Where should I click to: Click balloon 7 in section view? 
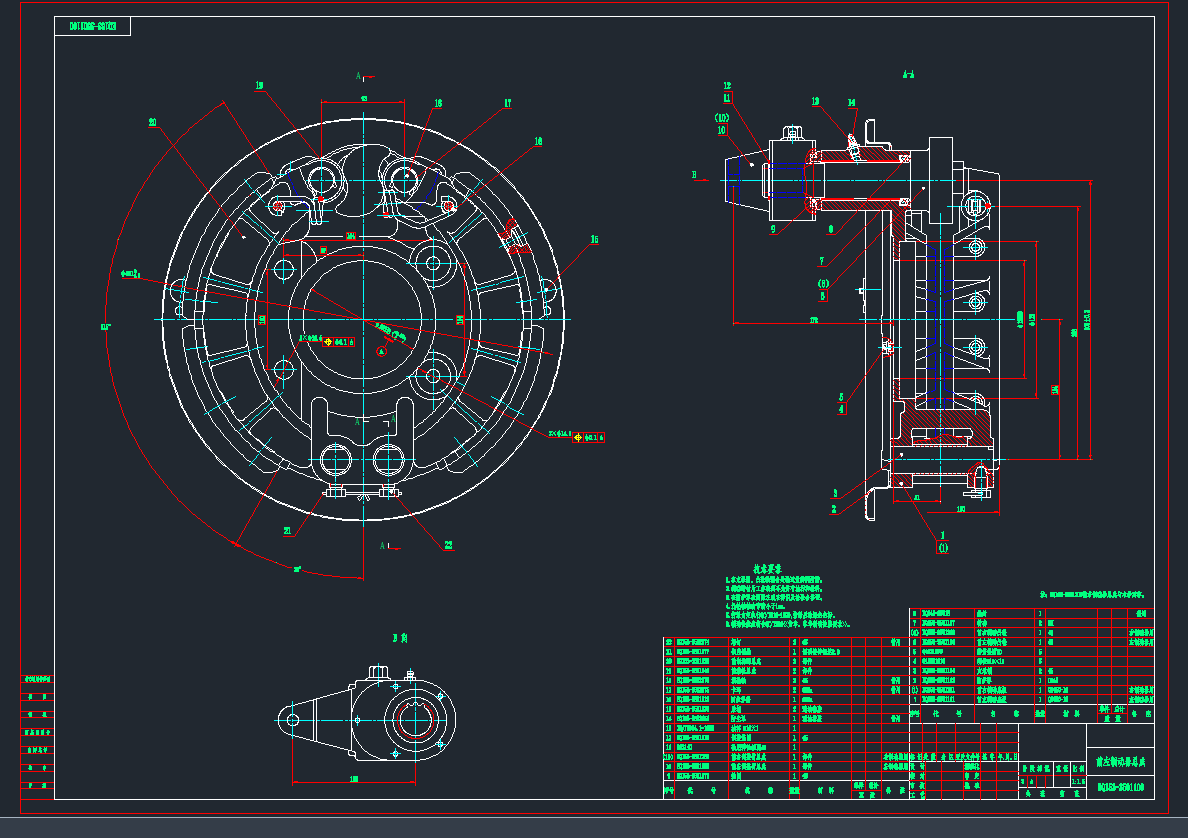(822, 262)
